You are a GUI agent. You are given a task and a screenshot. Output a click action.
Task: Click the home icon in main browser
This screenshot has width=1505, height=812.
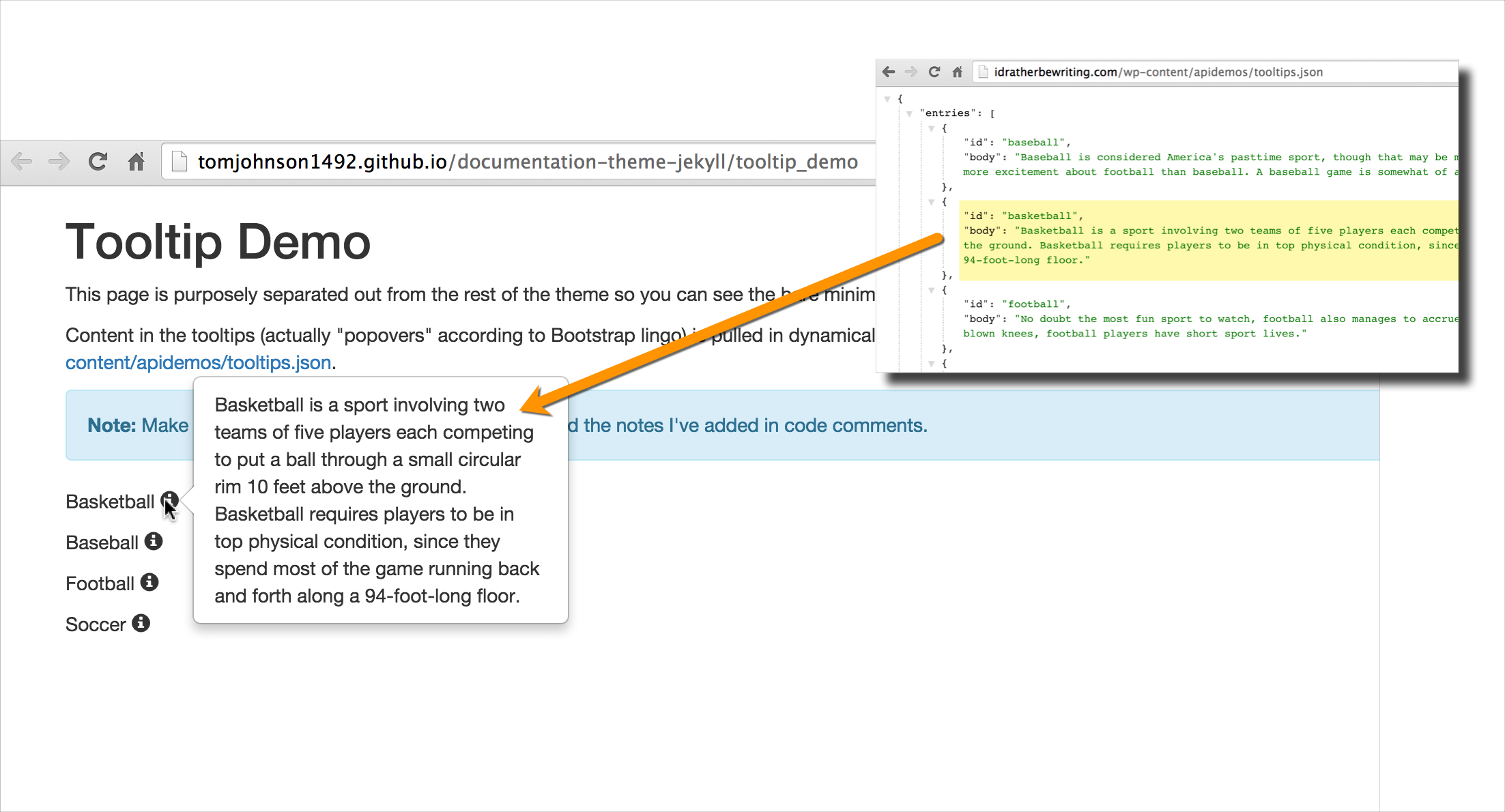(x=137, y=162)
